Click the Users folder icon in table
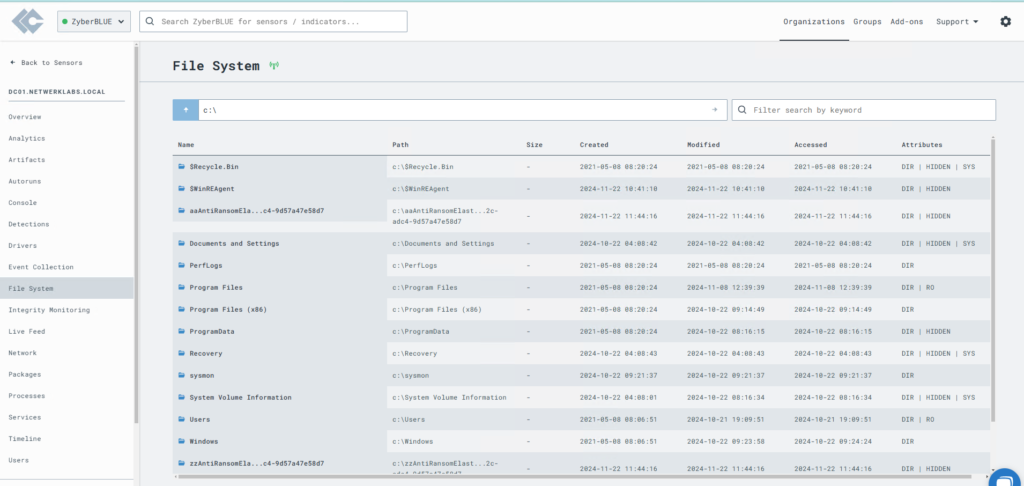 coord(182,419)
